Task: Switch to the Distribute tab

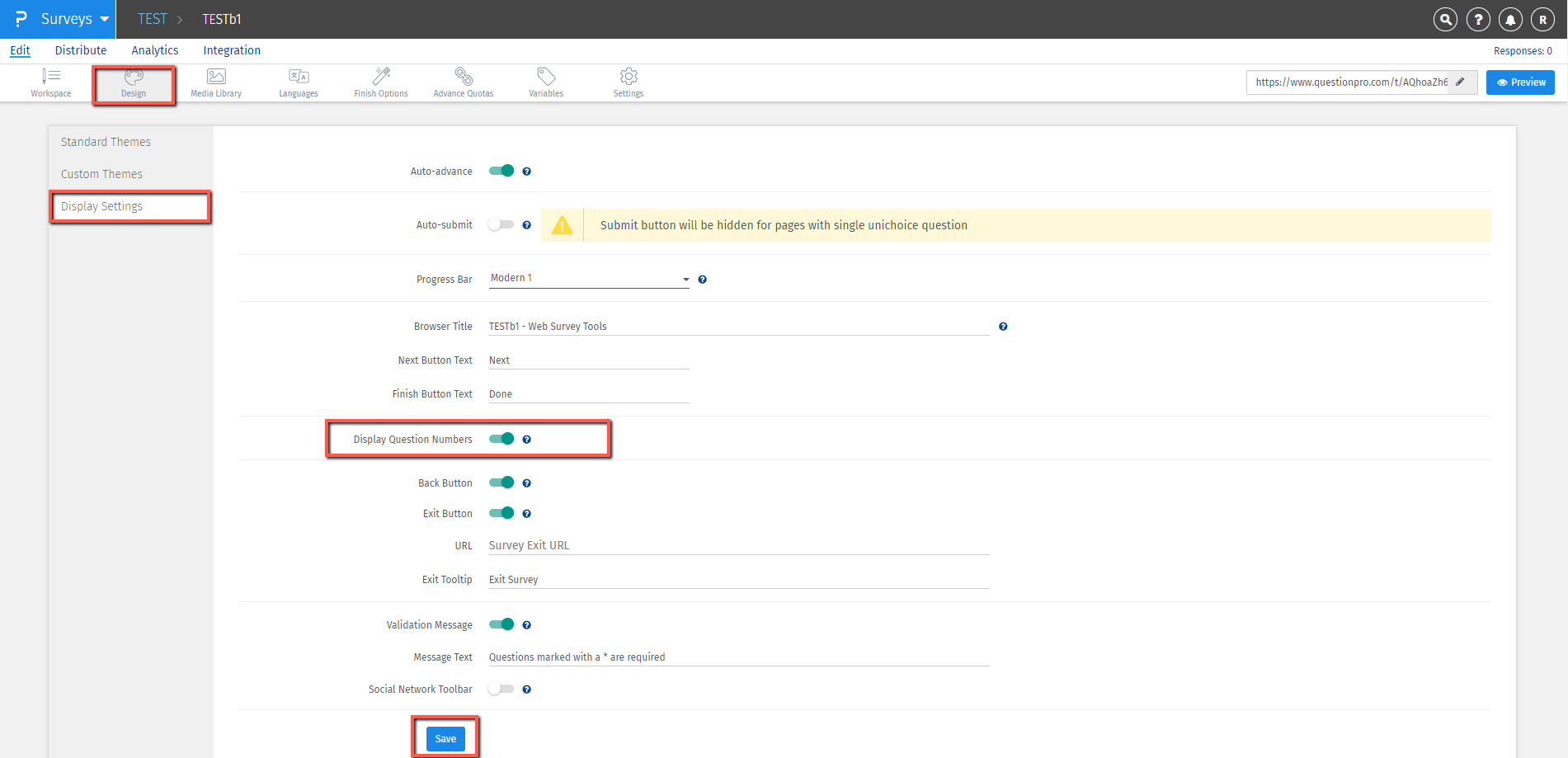Action: (81, 50)
